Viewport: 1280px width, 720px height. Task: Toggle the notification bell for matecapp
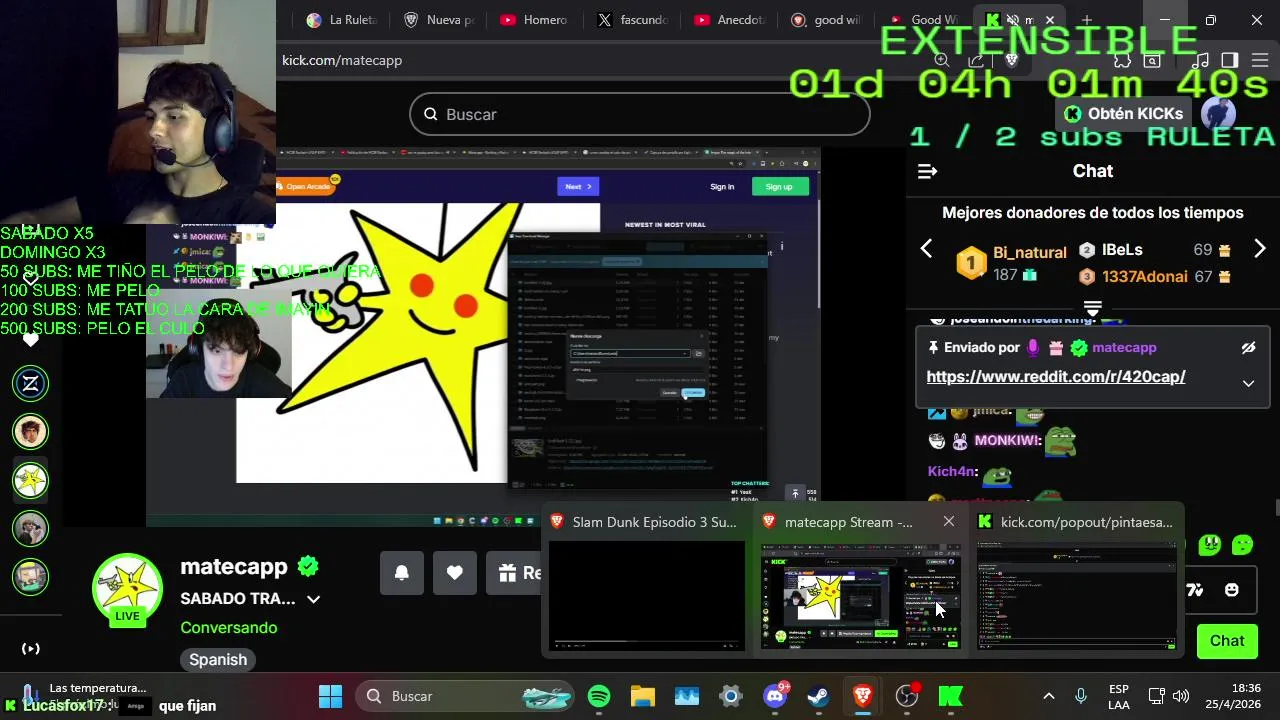point(401,573)
